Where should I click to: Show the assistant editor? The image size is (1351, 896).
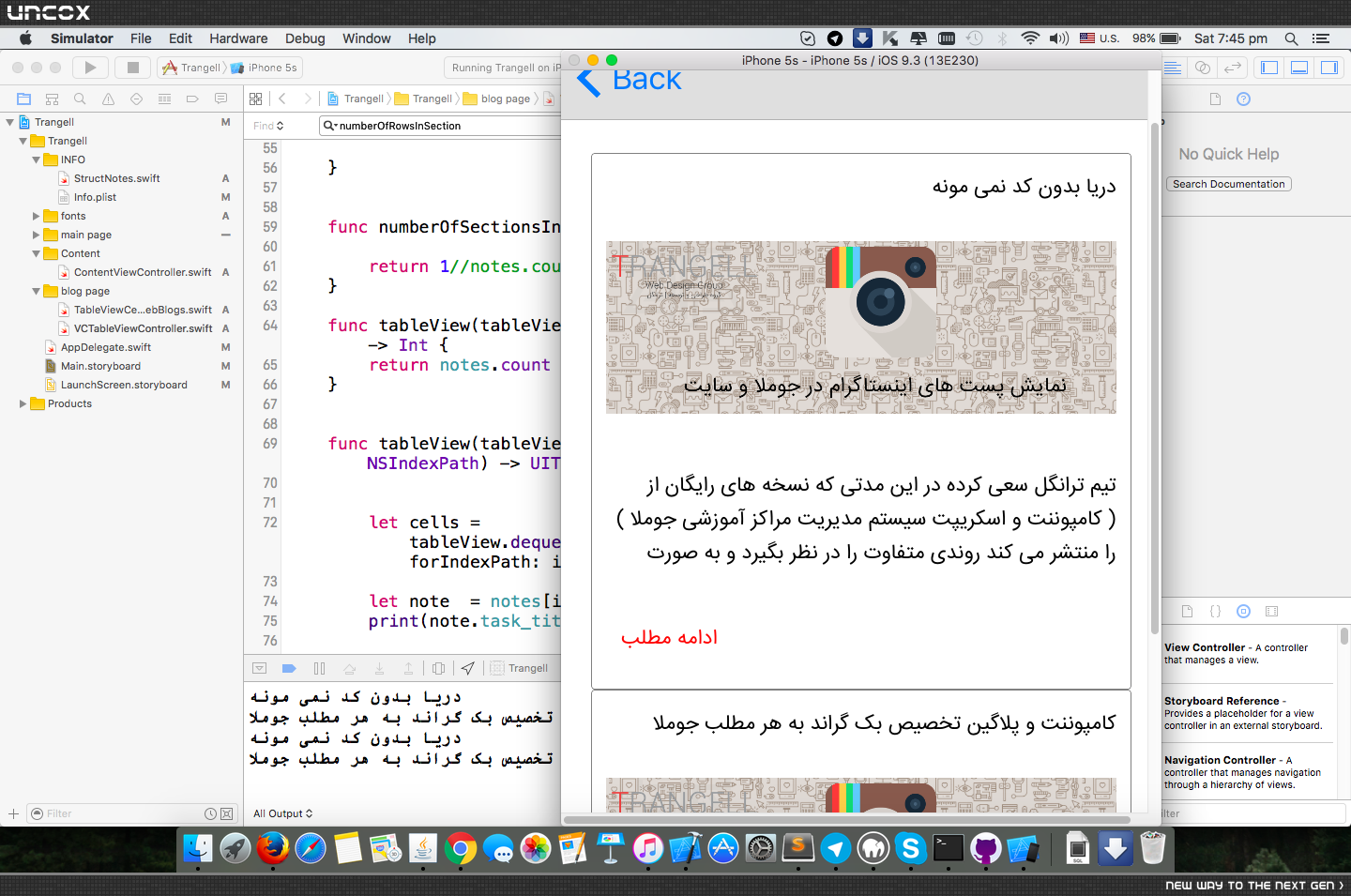pos(1203,68)
